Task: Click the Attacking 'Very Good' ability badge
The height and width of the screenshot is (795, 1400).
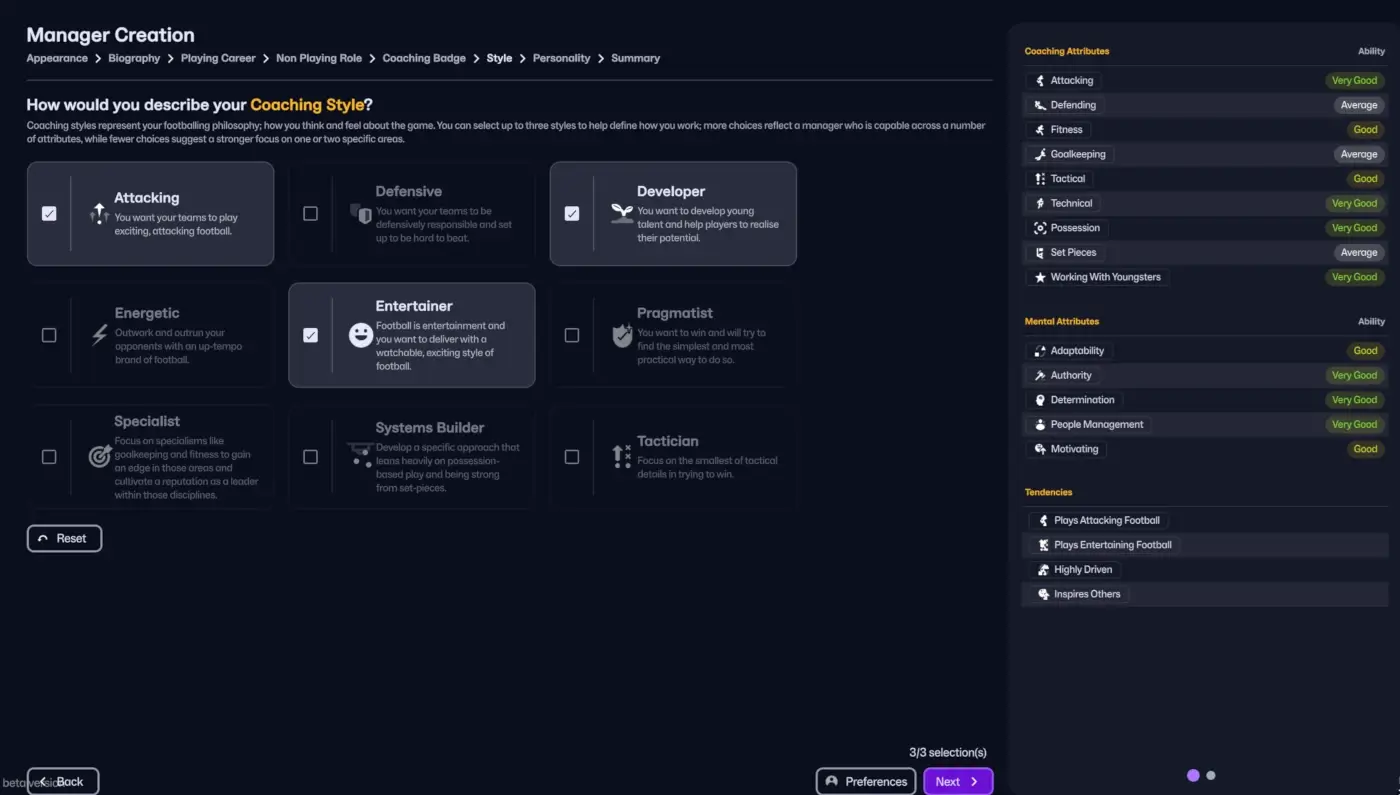Action: [1355, 80]
